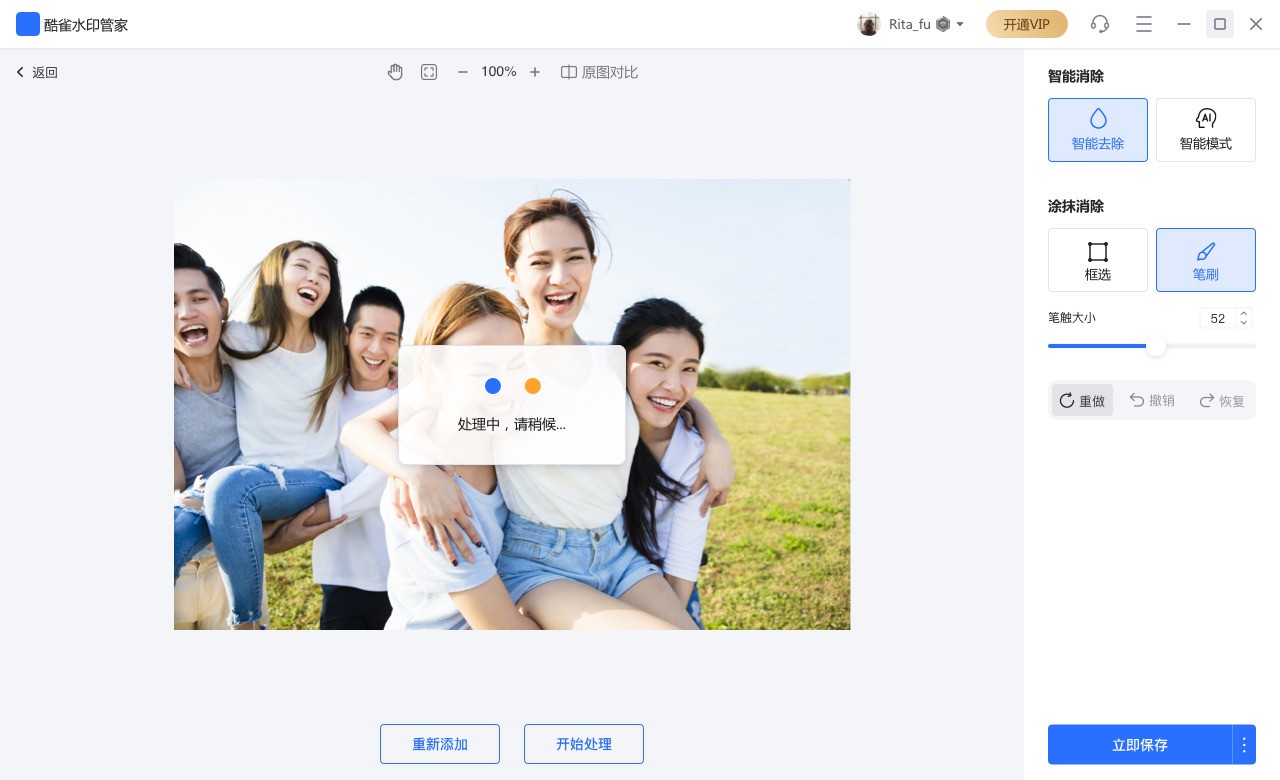
Task: Select the 框选 box-select erase tool
Action: coord(1098,260)
